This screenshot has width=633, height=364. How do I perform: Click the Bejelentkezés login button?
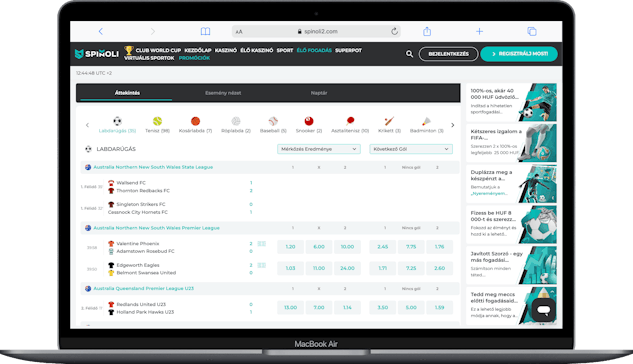449,54
